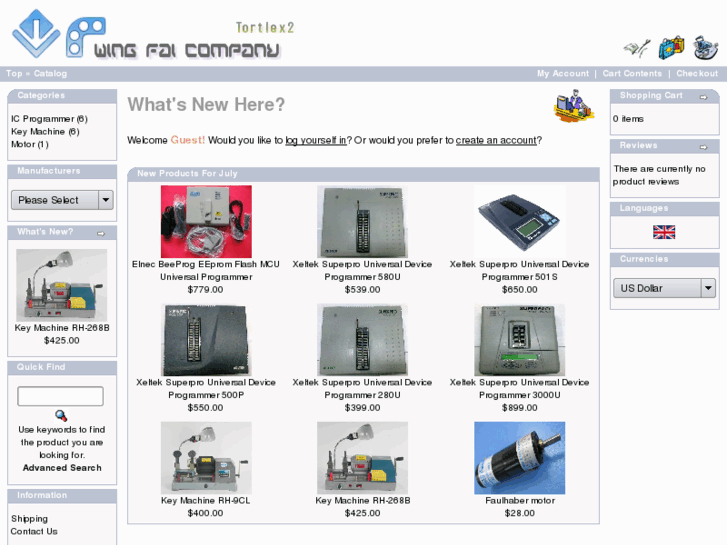
Task: Click Faulhaber motor product name
Action: 520,500
